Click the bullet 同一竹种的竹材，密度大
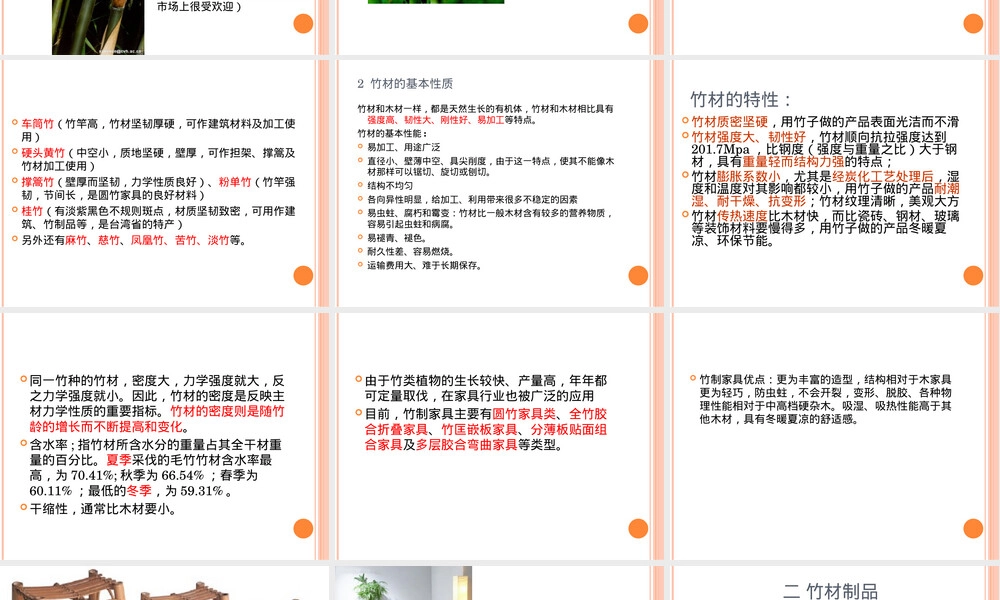The width and height of the screenshot is (1000, 600). click(x=157, y=404)
